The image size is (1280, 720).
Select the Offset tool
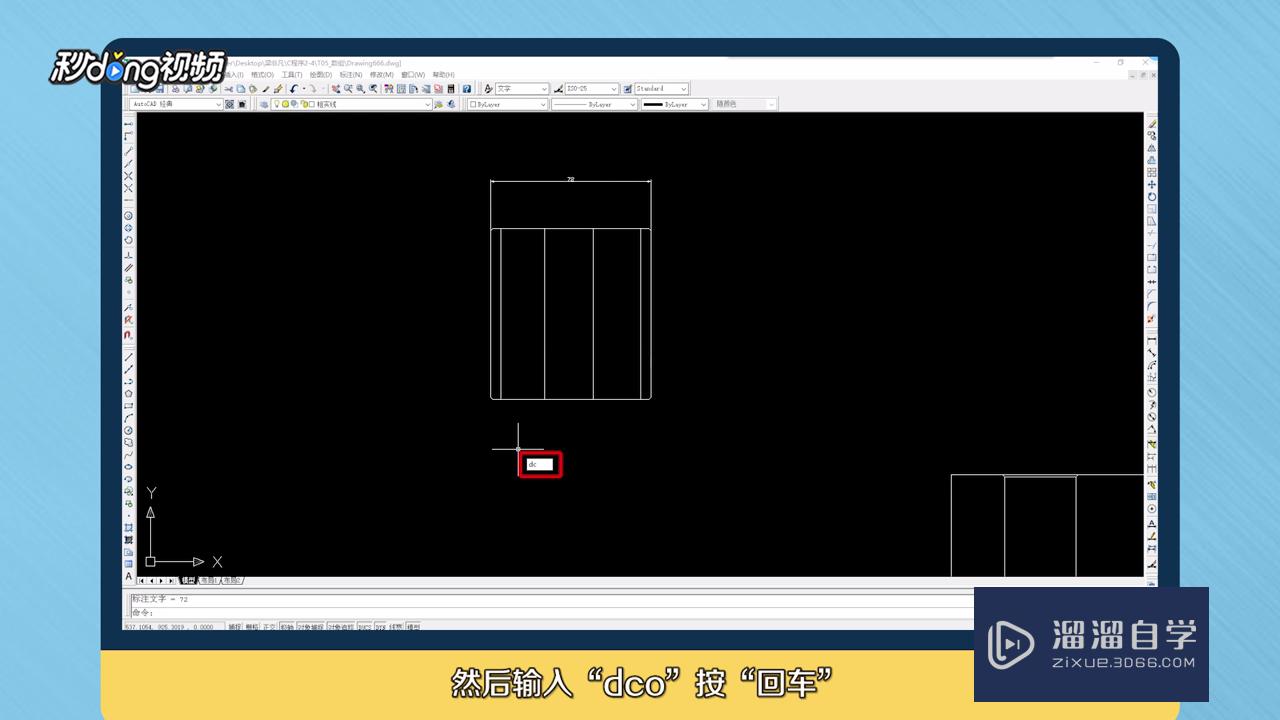coord(1152,160)
